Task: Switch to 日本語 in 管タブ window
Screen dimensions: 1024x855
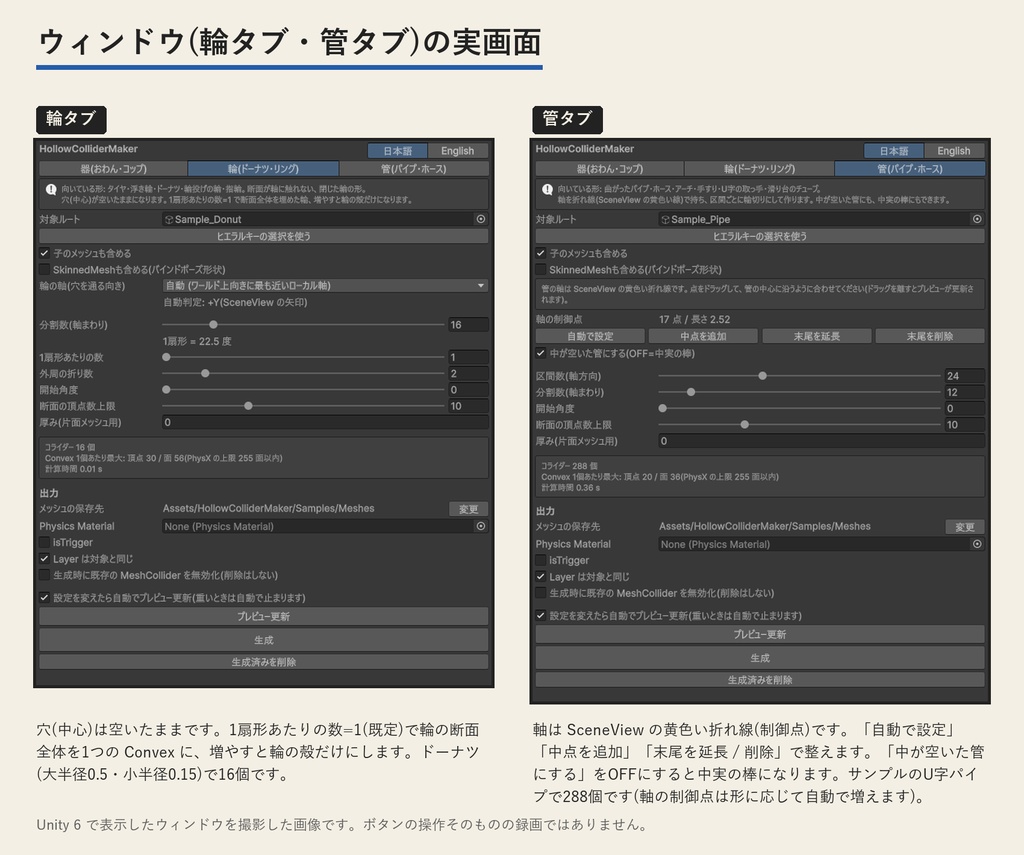Action: (x=893, y=151)
